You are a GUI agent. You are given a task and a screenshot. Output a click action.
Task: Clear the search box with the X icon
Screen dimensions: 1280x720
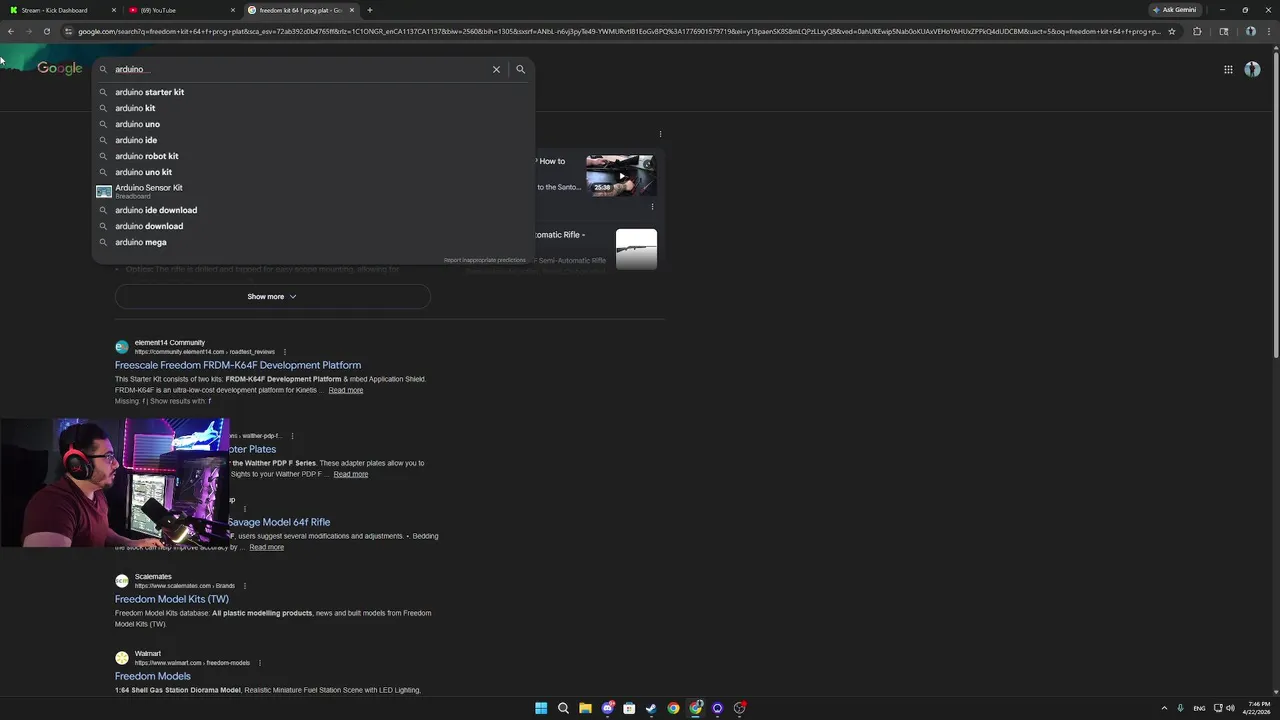(496, 69)
